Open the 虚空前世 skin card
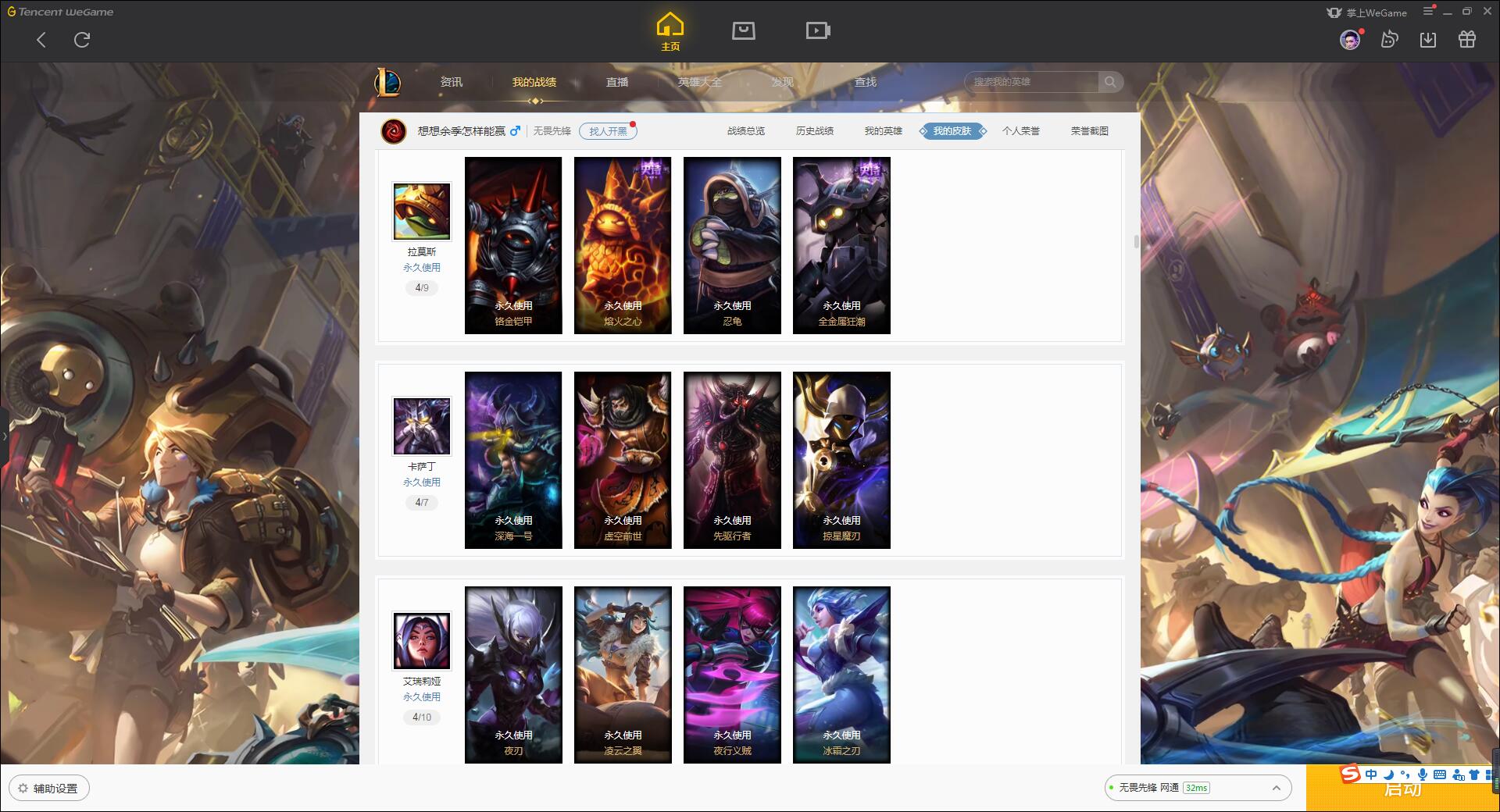Image resolution: width=1500 pixels, height=812 pixels. [623, 460]
